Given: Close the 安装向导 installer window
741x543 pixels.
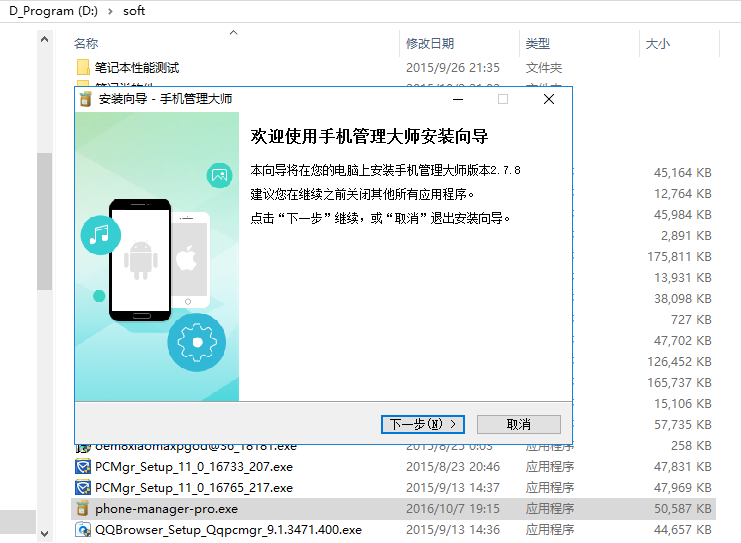Looking at the screenshot, I should (549, 99).
